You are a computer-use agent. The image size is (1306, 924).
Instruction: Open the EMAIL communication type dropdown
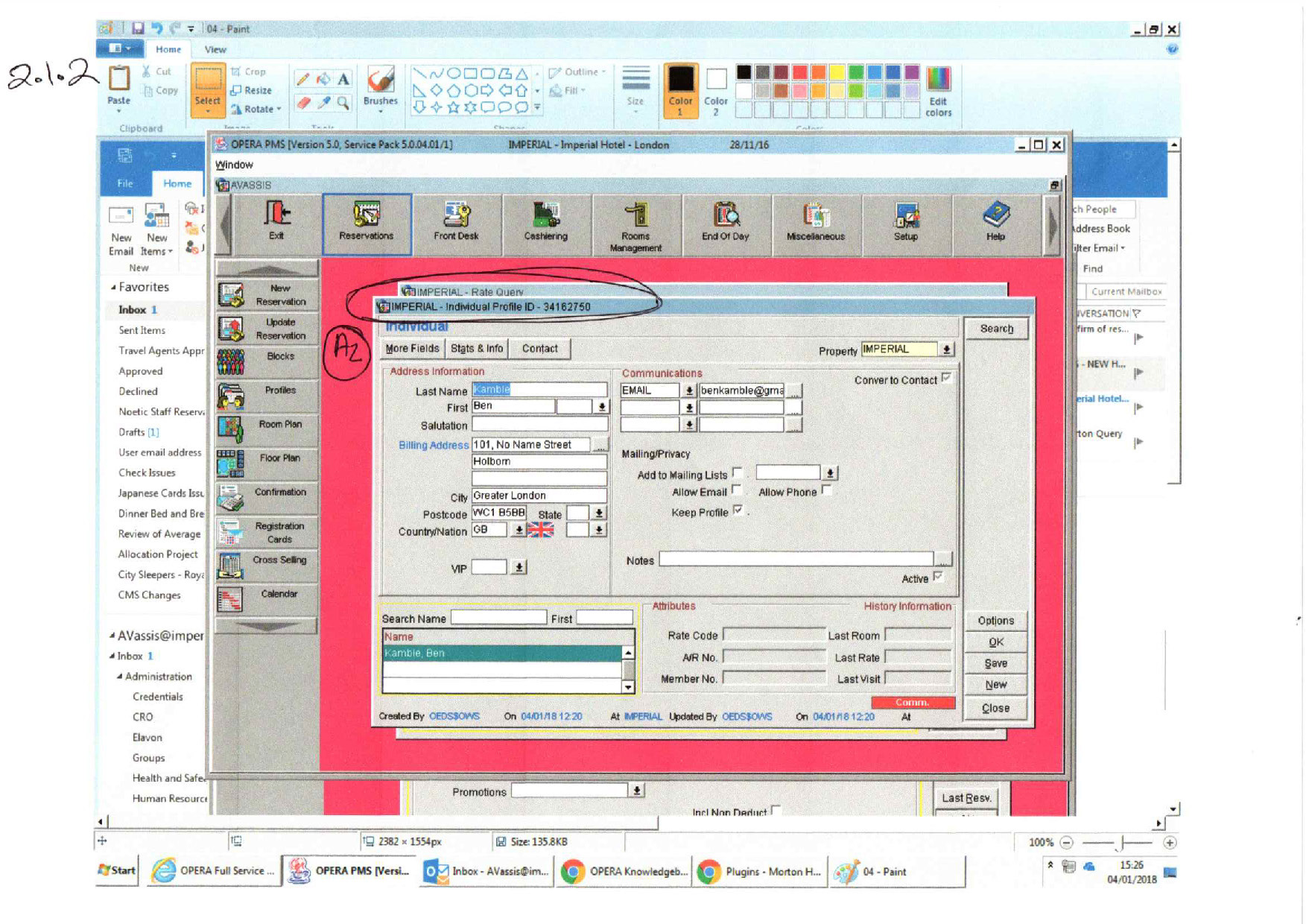point(689,390)
